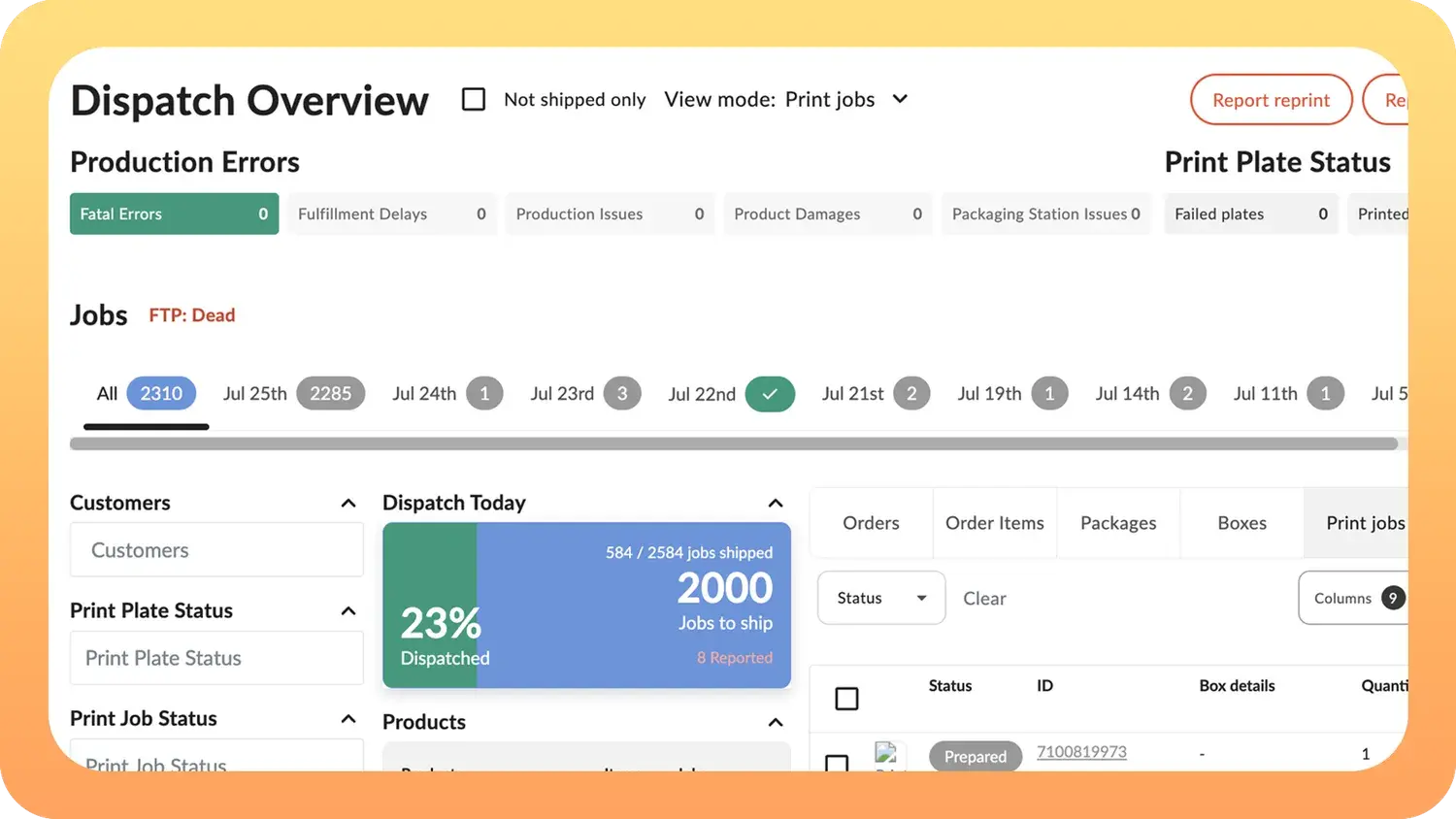Switch to the Jul 14th tab
Screen dimensions: 1456x819
point(1150,394)
